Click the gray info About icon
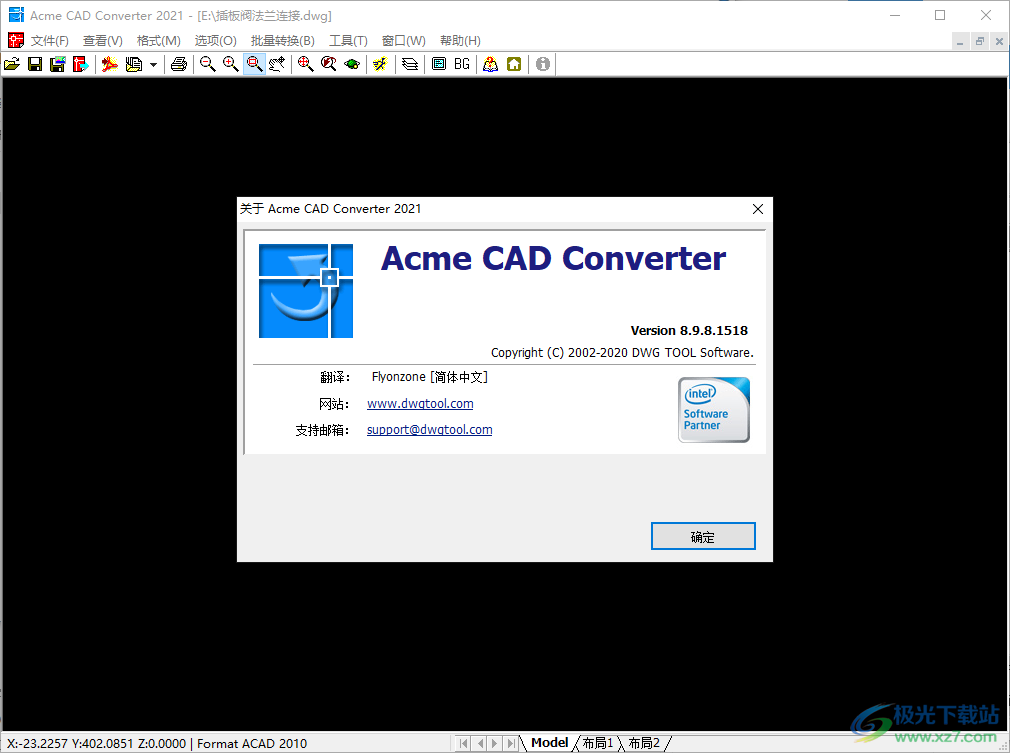 (543, 64)
